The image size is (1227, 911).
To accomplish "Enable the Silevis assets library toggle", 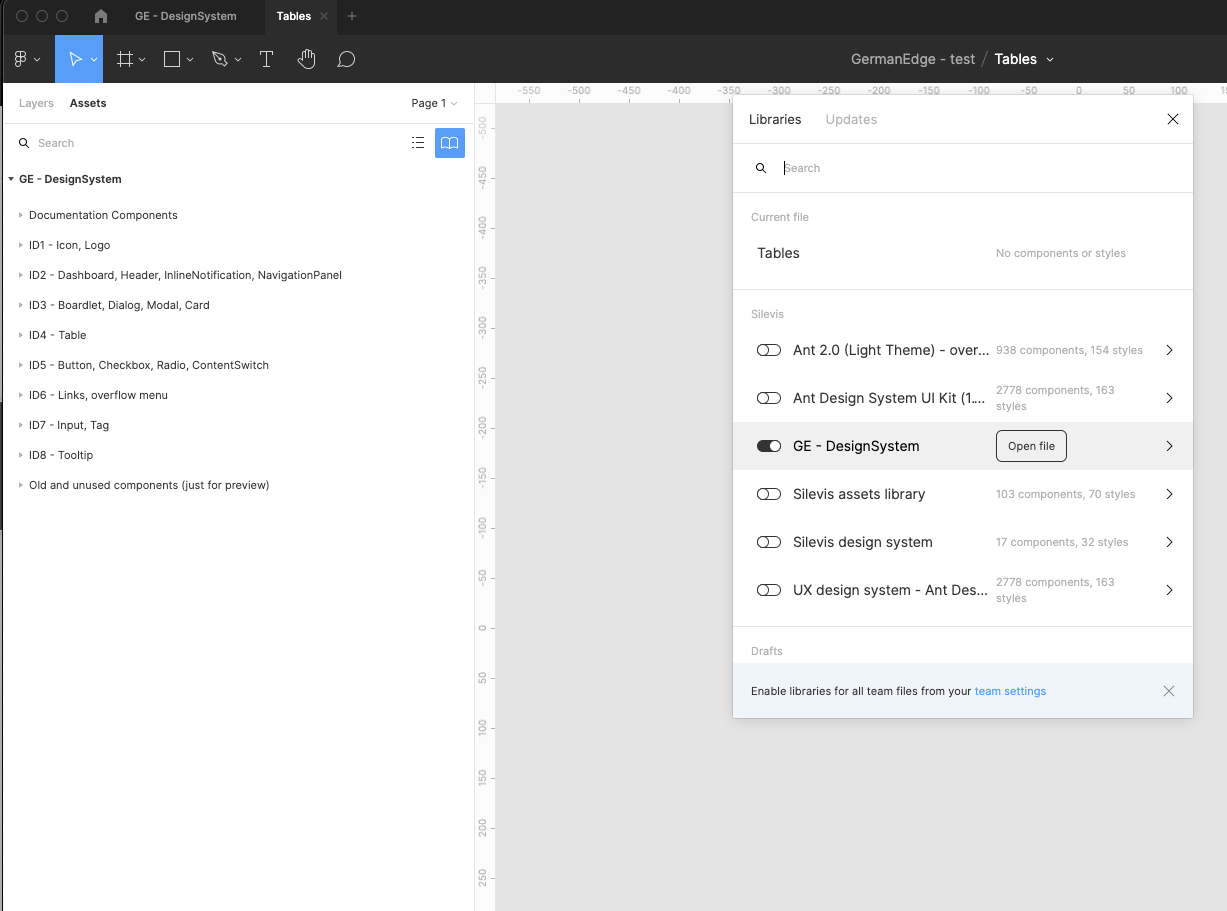I will tap(768, 494).
